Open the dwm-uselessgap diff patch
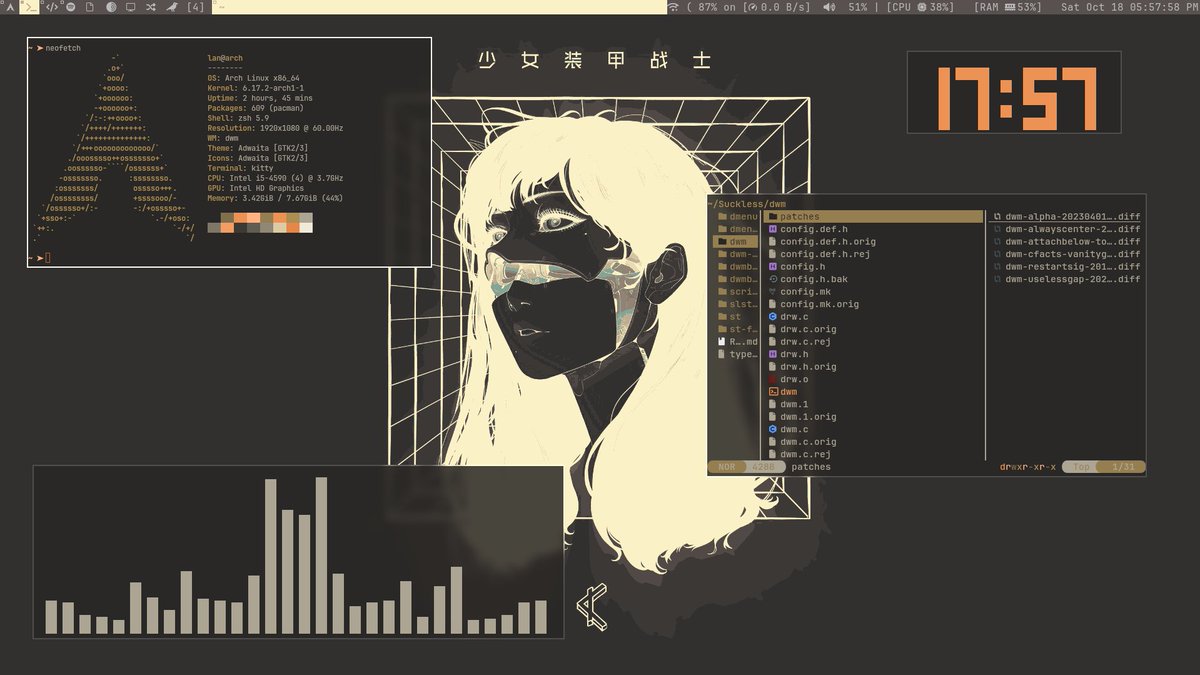This screenshot has width=1200, height=675. (x=1066, y=279)
